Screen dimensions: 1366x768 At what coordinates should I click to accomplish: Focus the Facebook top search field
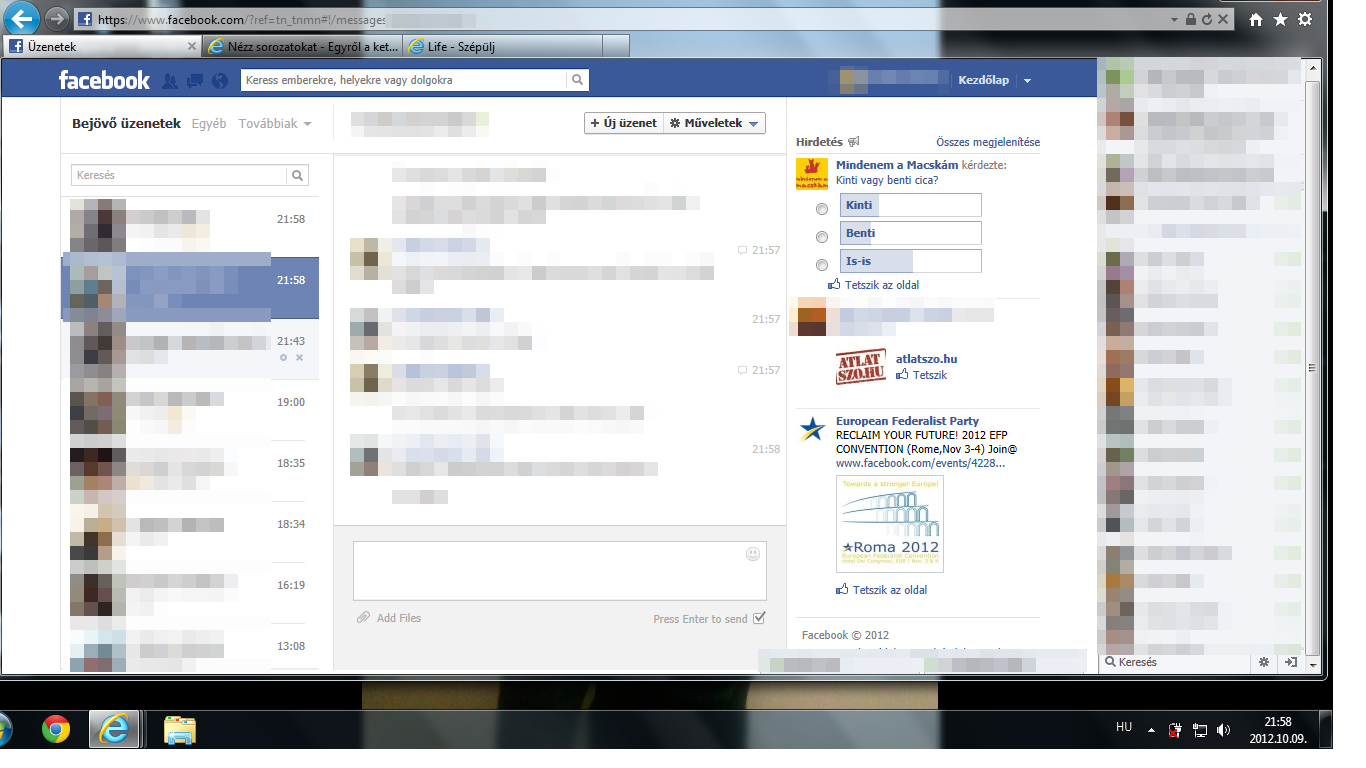click(404, 80)
